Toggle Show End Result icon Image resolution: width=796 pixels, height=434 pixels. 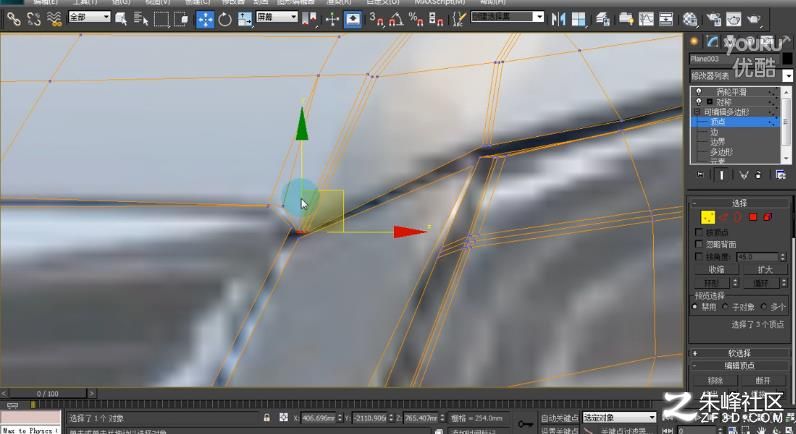pyautogui.click(x=721, y=175)
